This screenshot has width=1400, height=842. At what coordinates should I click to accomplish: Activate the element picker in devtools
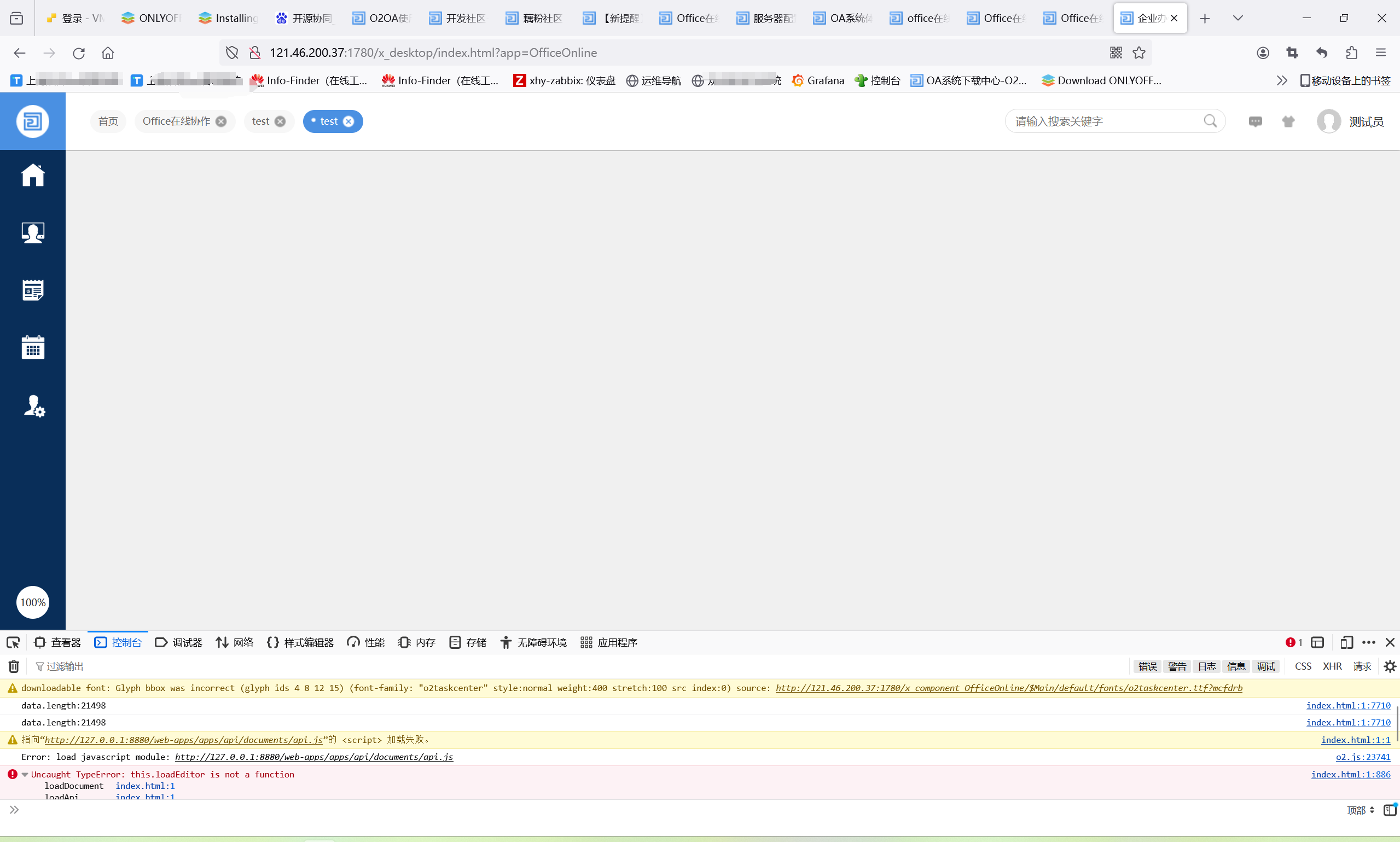pos(13,642)
